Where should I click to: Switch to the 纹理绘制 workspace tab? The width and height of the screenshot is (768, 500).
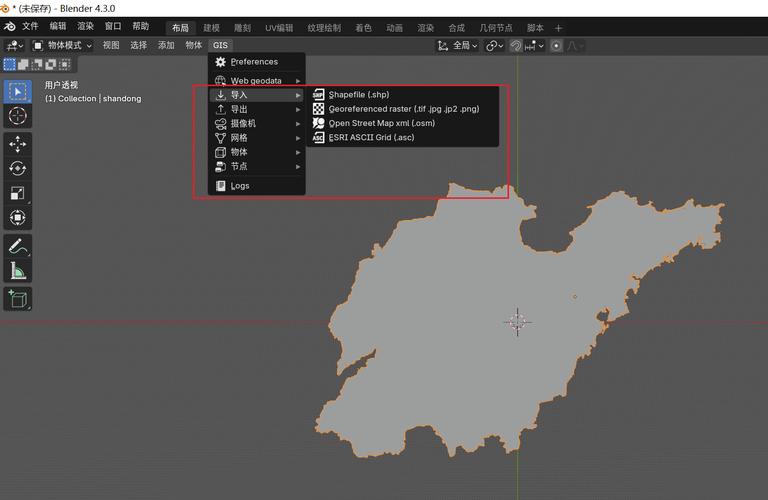click(324, 28)
